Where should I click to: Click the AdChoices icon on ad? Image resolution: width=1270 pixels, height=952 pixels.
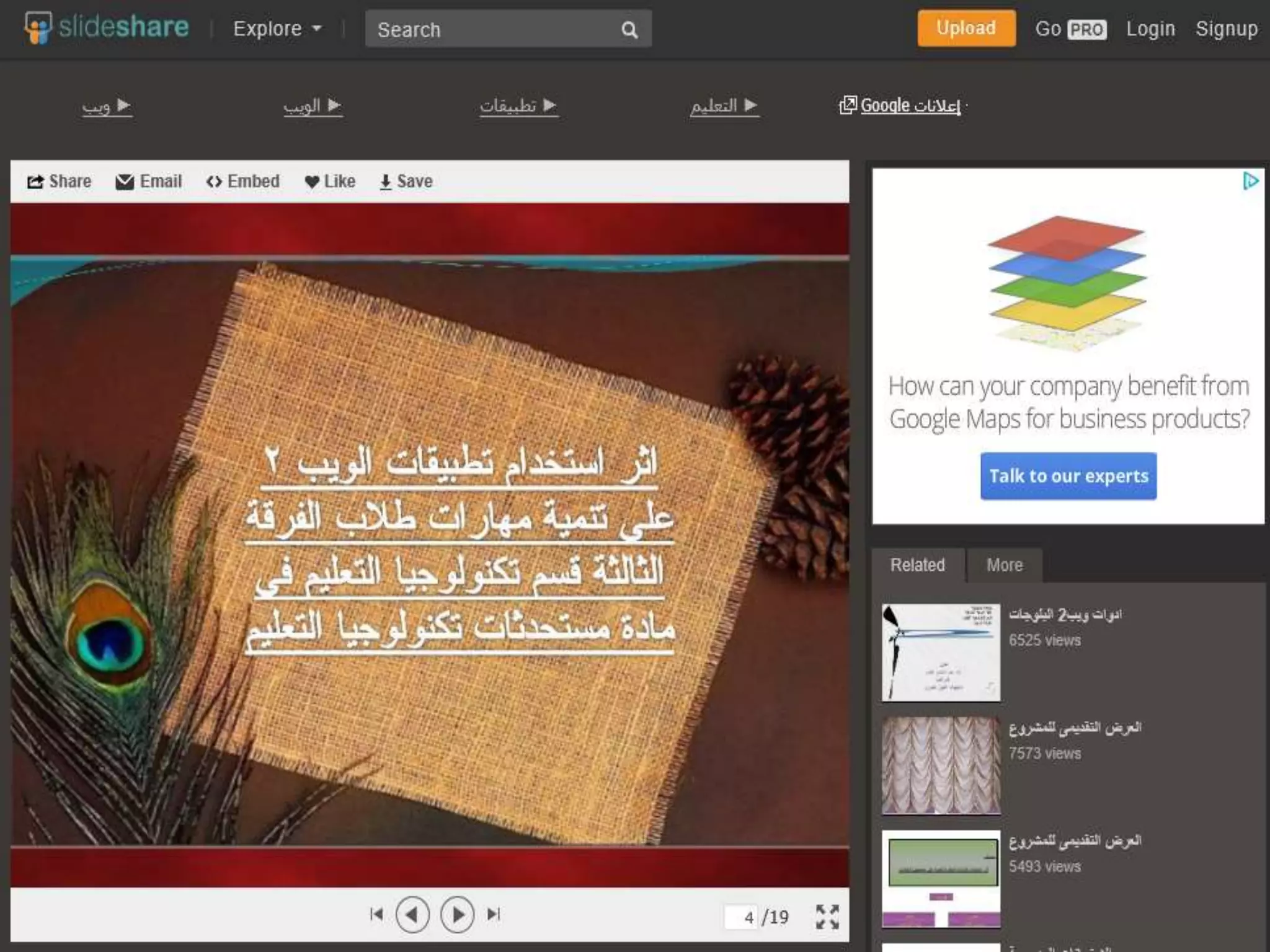1251,181
